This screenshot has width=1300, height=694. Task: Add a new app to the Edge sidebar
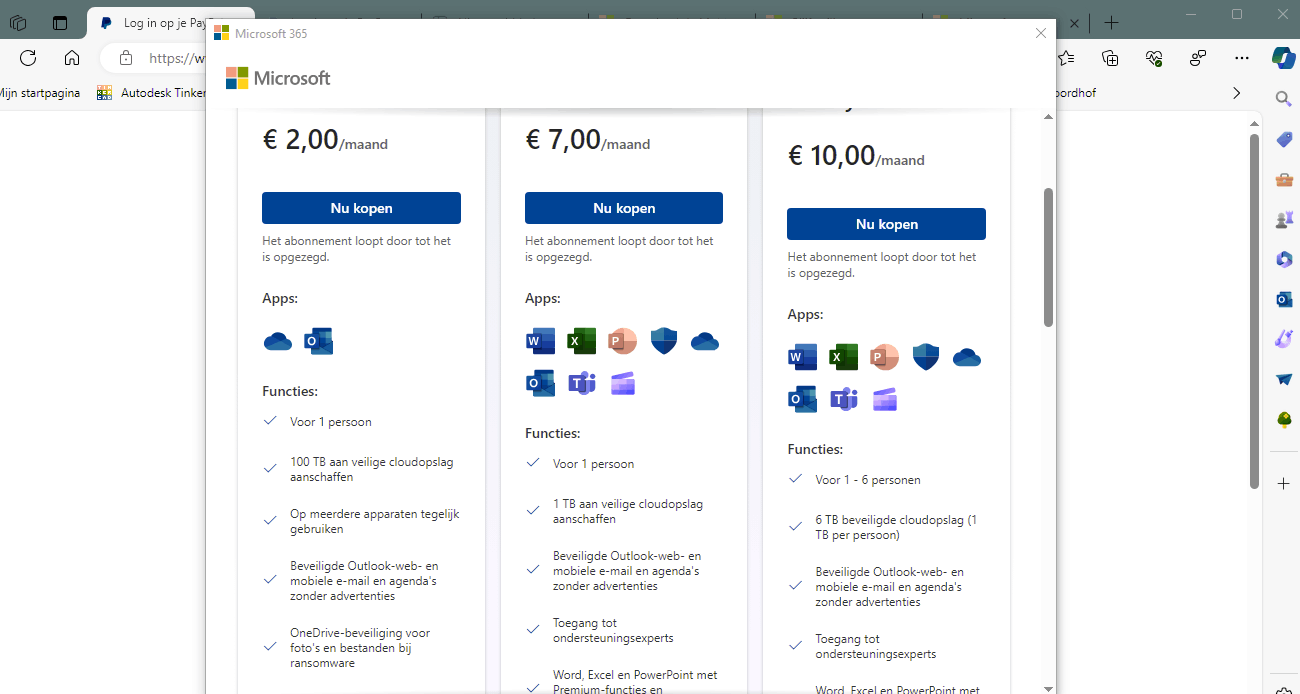coord(1284,484)
